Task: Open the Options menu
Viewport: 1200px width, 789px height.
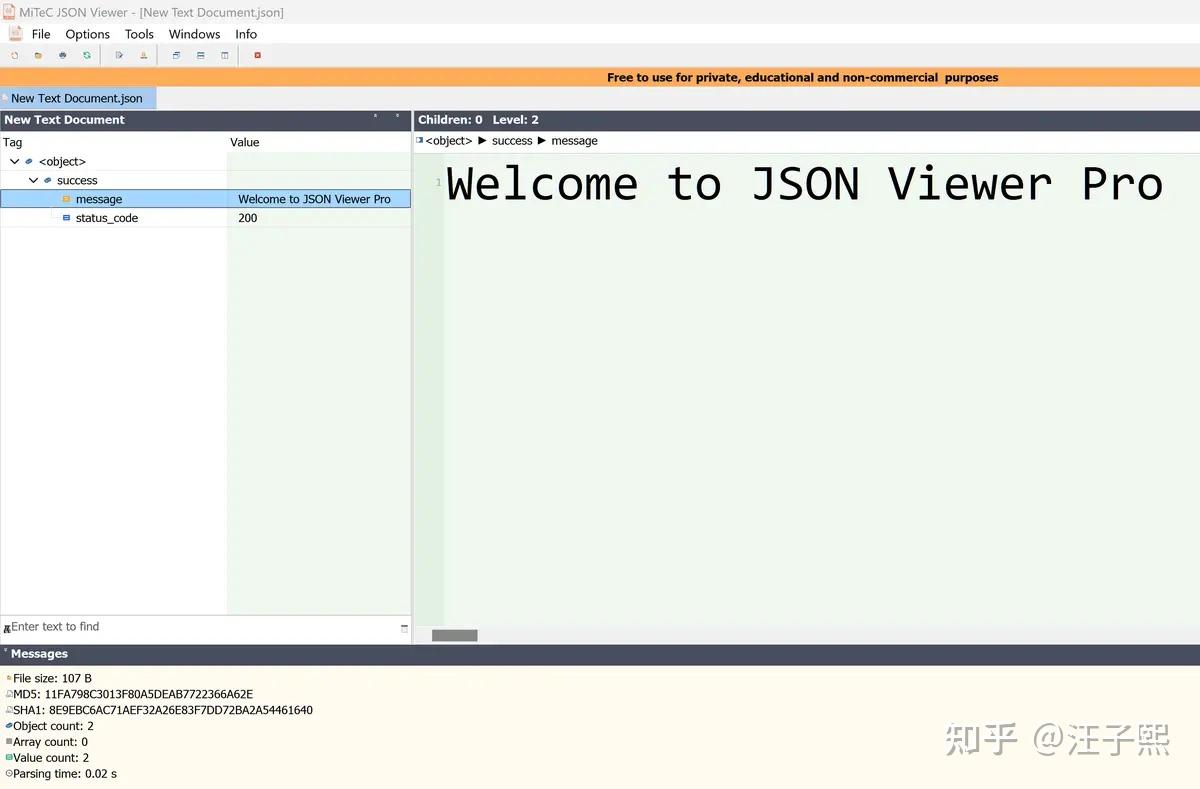Action: pyautogui.click(x=87, y=33)
